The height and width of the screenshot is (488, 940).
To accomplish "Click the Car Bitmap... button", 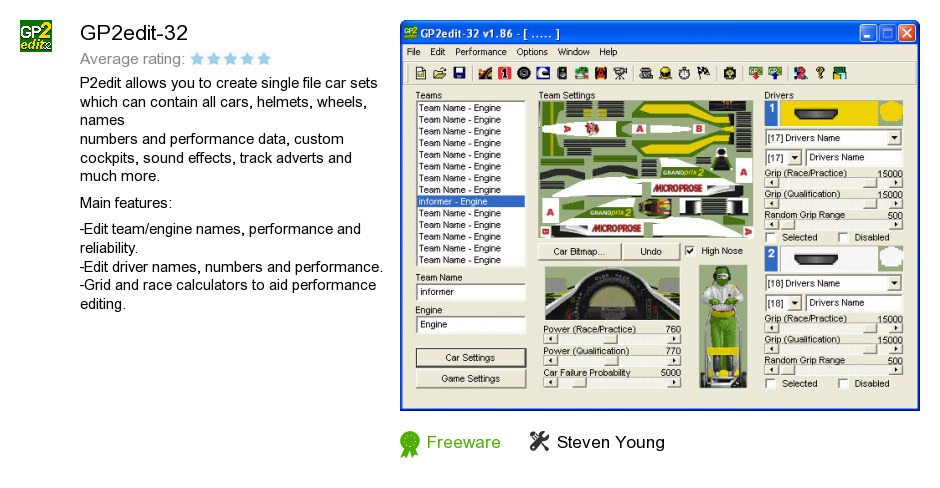I will click(579, 252).
